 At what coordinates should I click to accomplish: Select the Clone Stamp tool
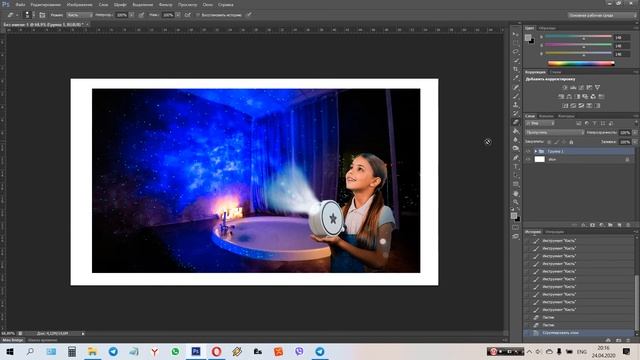(x=516, y=105)
